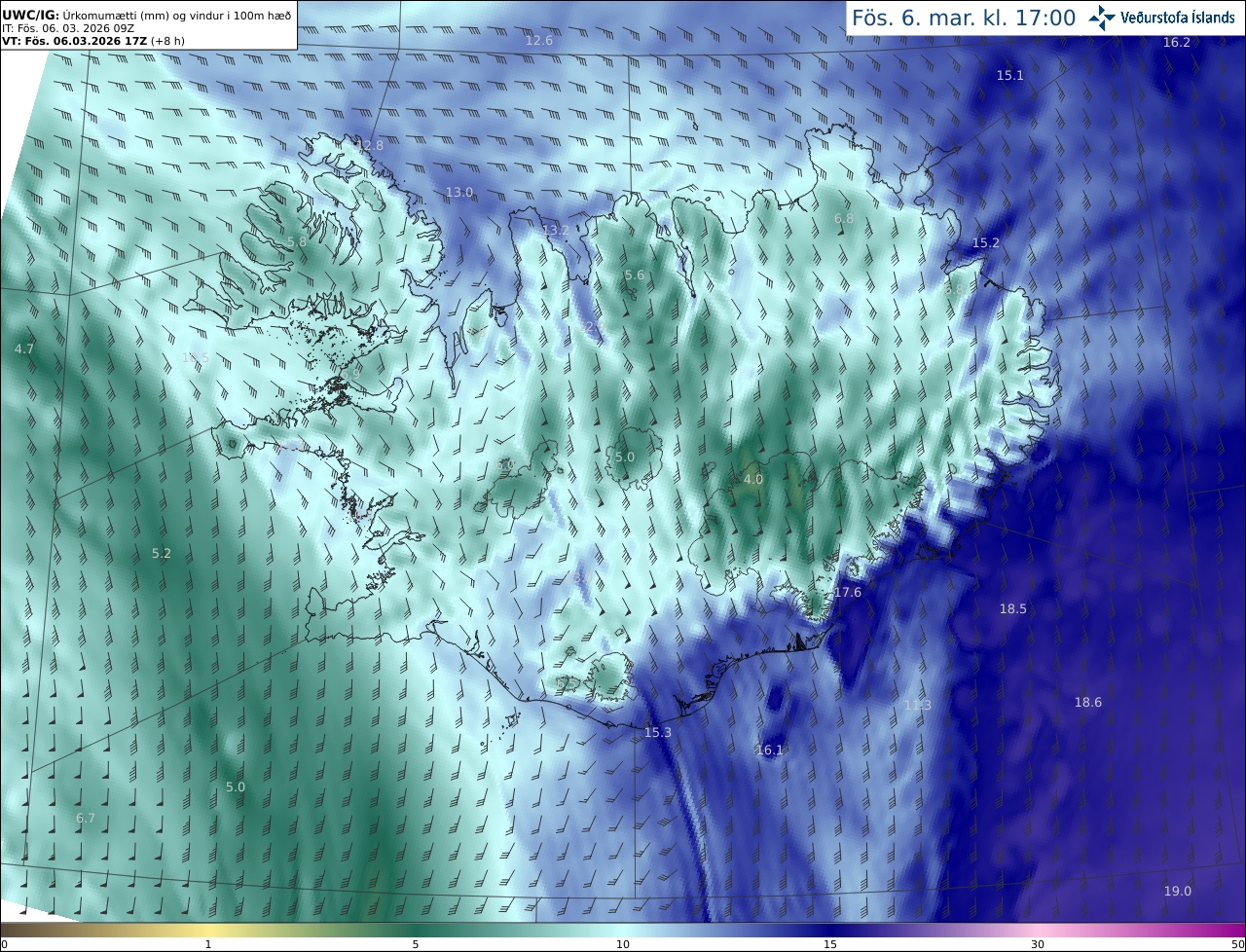Image resolution: width=1246 pixels, height=952 pixels.
Task: Click the color scale tick label 50
Action: click(1238, 944)
